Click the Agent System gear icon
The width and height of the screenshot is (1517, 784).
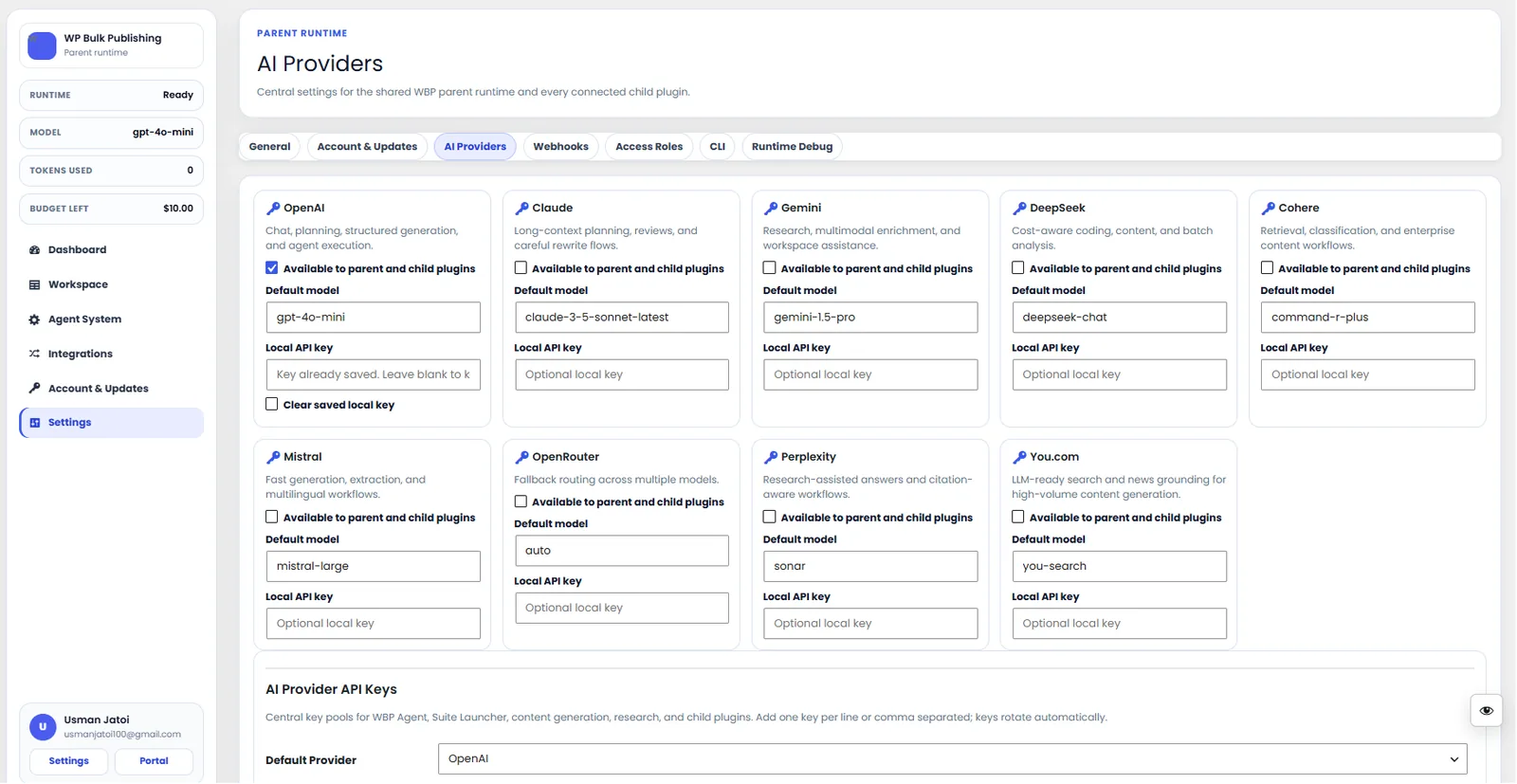coord(34,319)
